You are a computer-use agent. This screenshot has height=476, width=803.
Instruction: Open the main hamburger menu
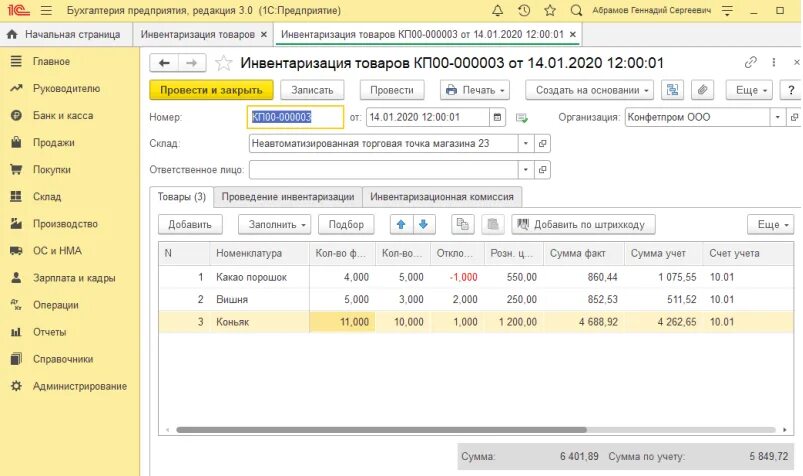46,10
